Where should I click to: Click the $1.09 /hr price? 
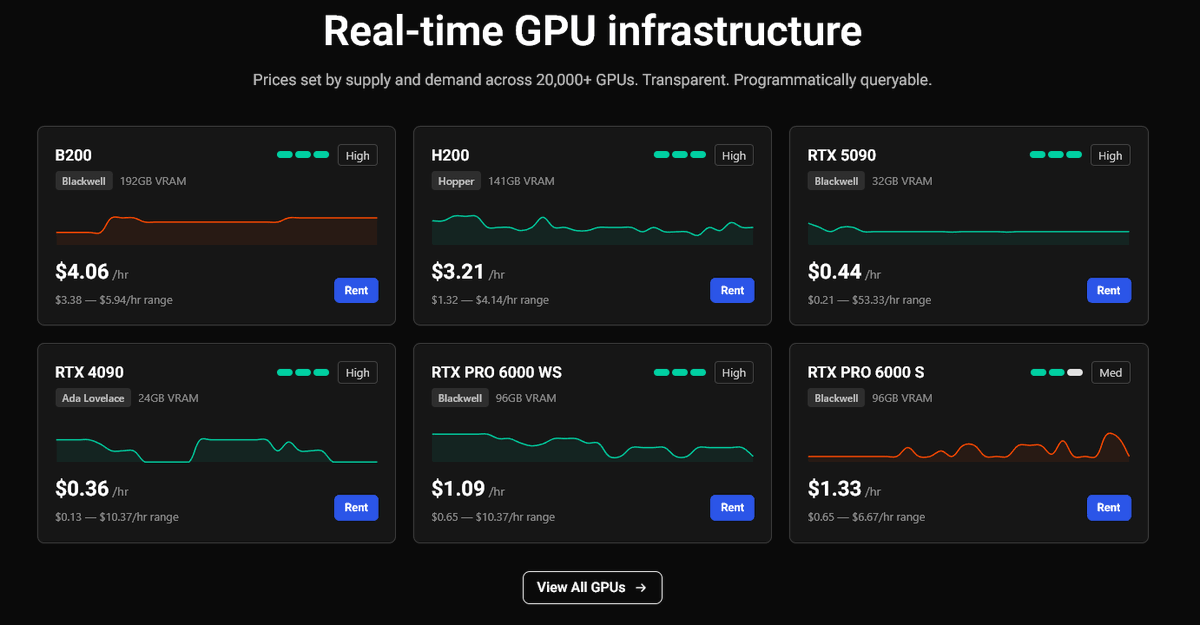pyautogui.click(x=468, y=489)
